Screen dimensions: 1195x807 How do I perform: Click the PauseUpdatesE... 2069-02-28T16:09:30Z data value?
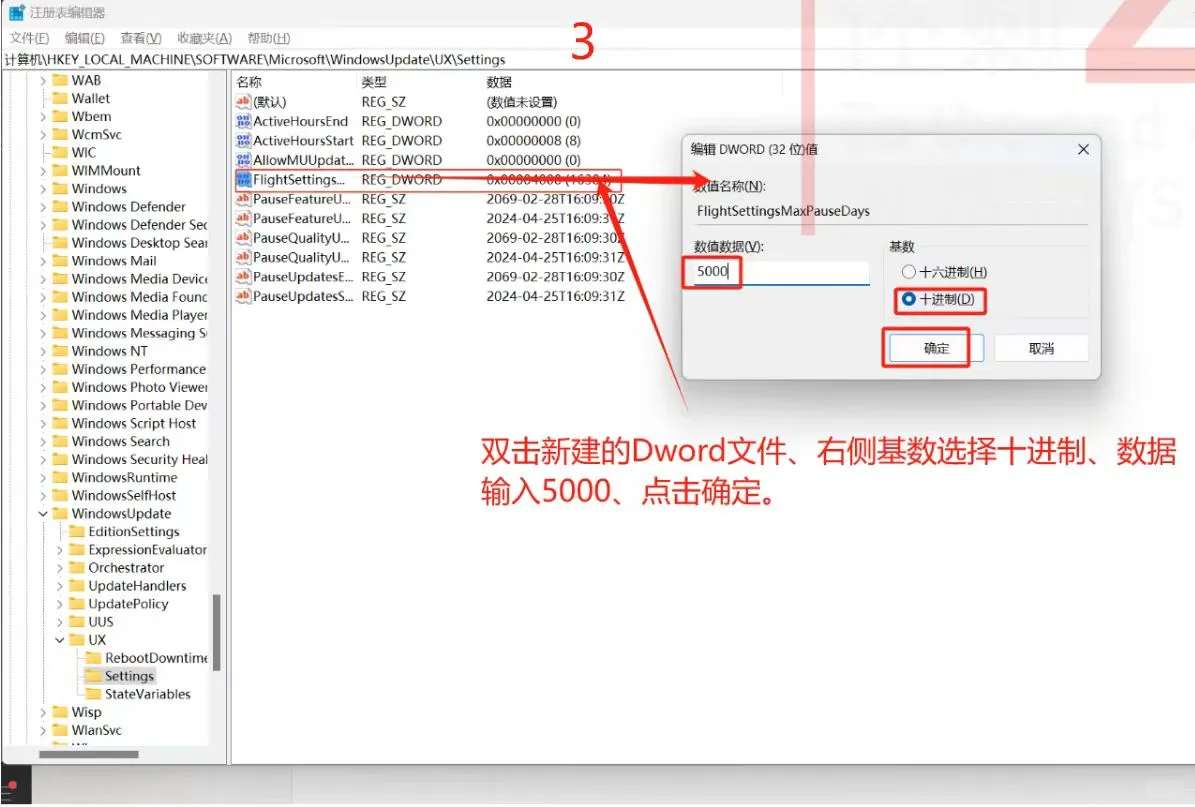tap(556, 277)
